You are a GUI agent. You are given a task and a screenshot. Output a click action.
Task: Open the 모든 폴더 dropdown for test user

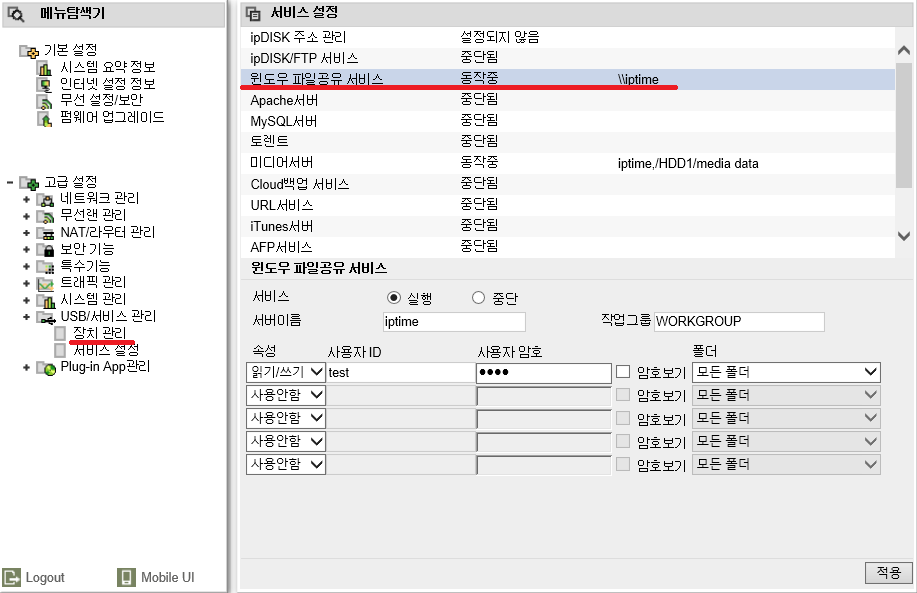(786, 372)
